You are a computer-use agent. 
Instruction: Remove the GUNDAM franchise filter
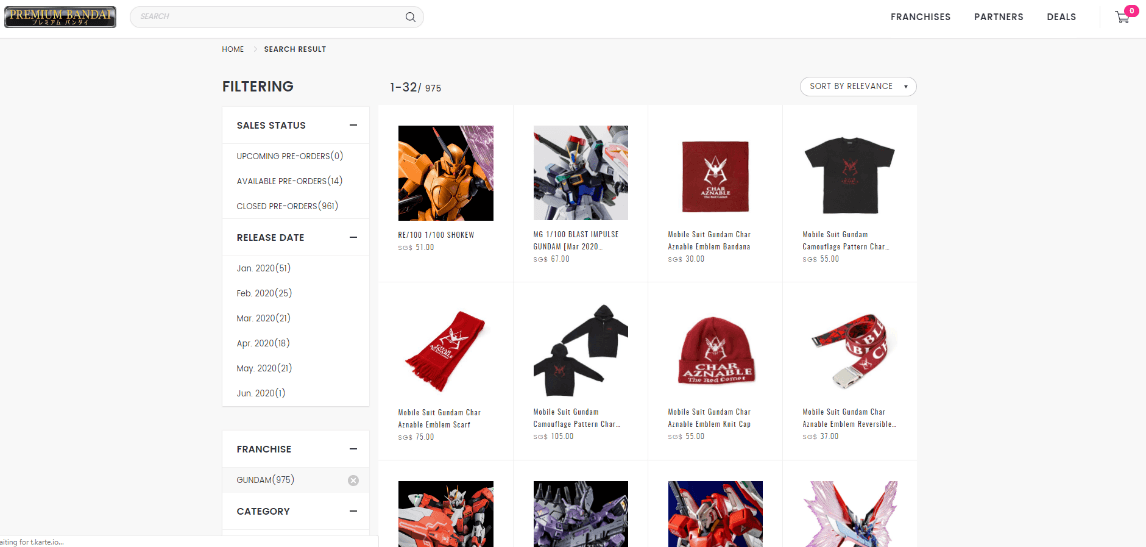pos(353,480)
